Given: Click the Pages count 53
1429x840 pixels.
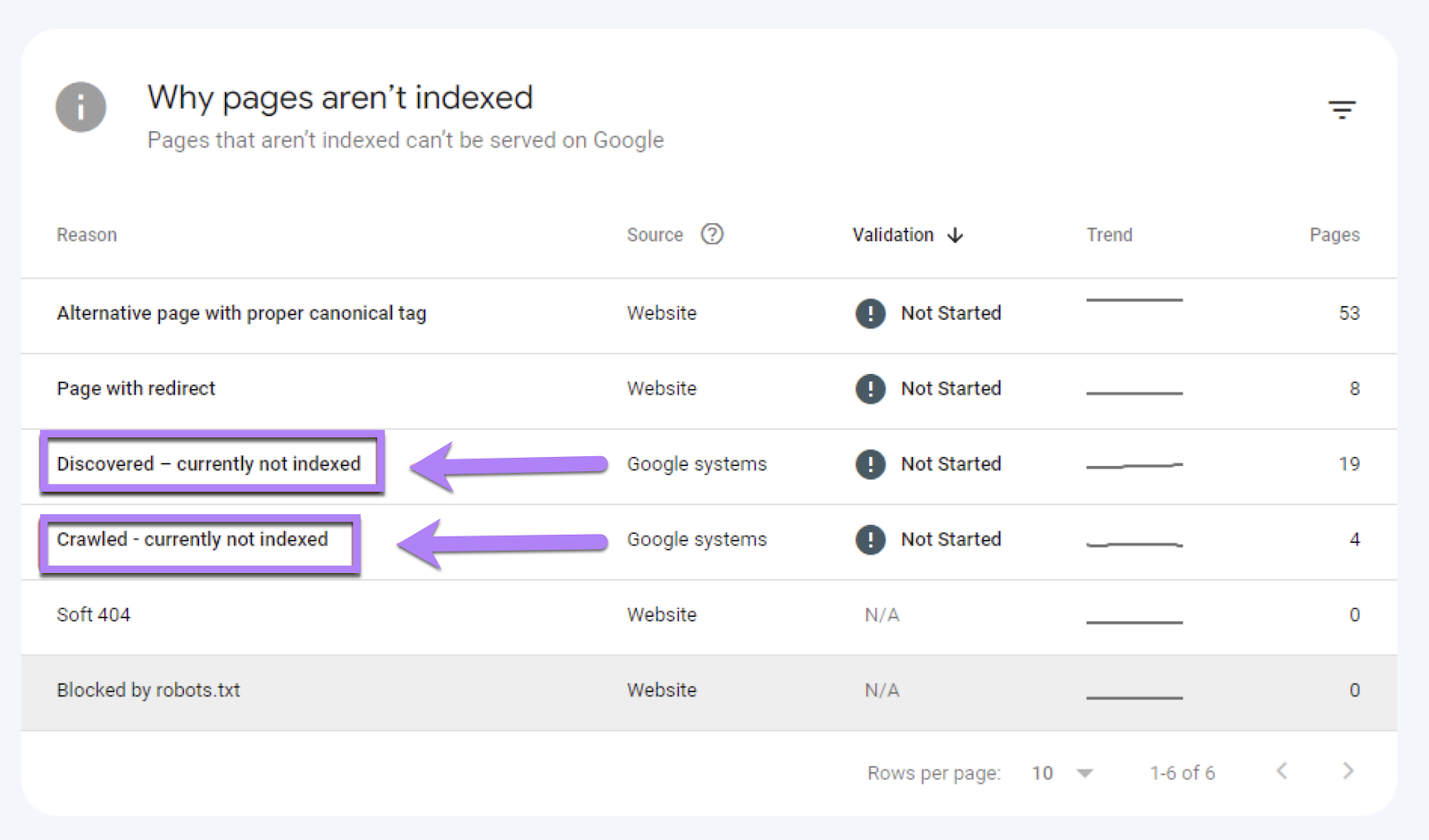Looking at the screenshot, I should coord(1350,313).
